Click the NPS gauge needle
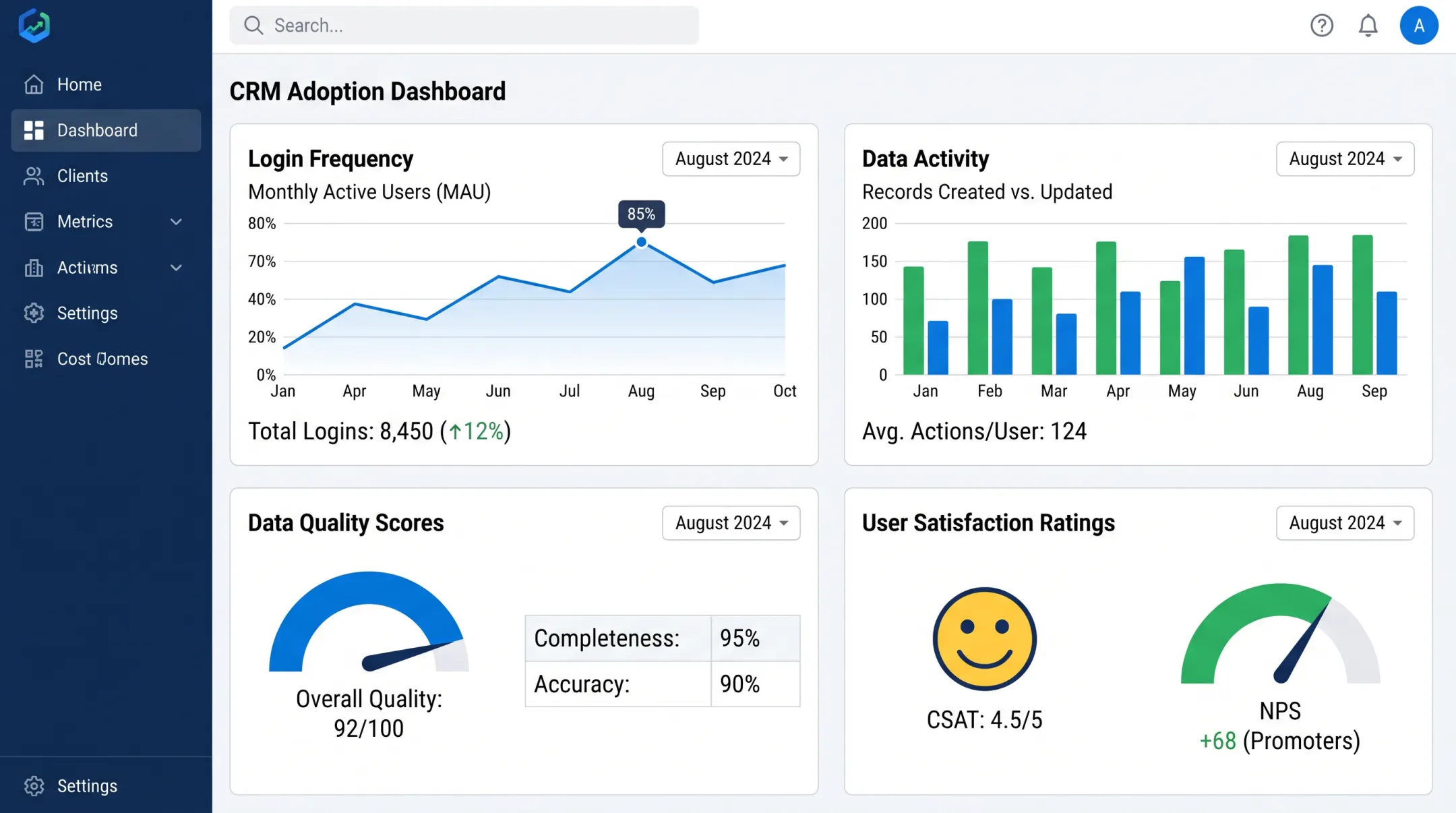The height and width of the screenshot is (813, 1456). [x=1301, y=642]
